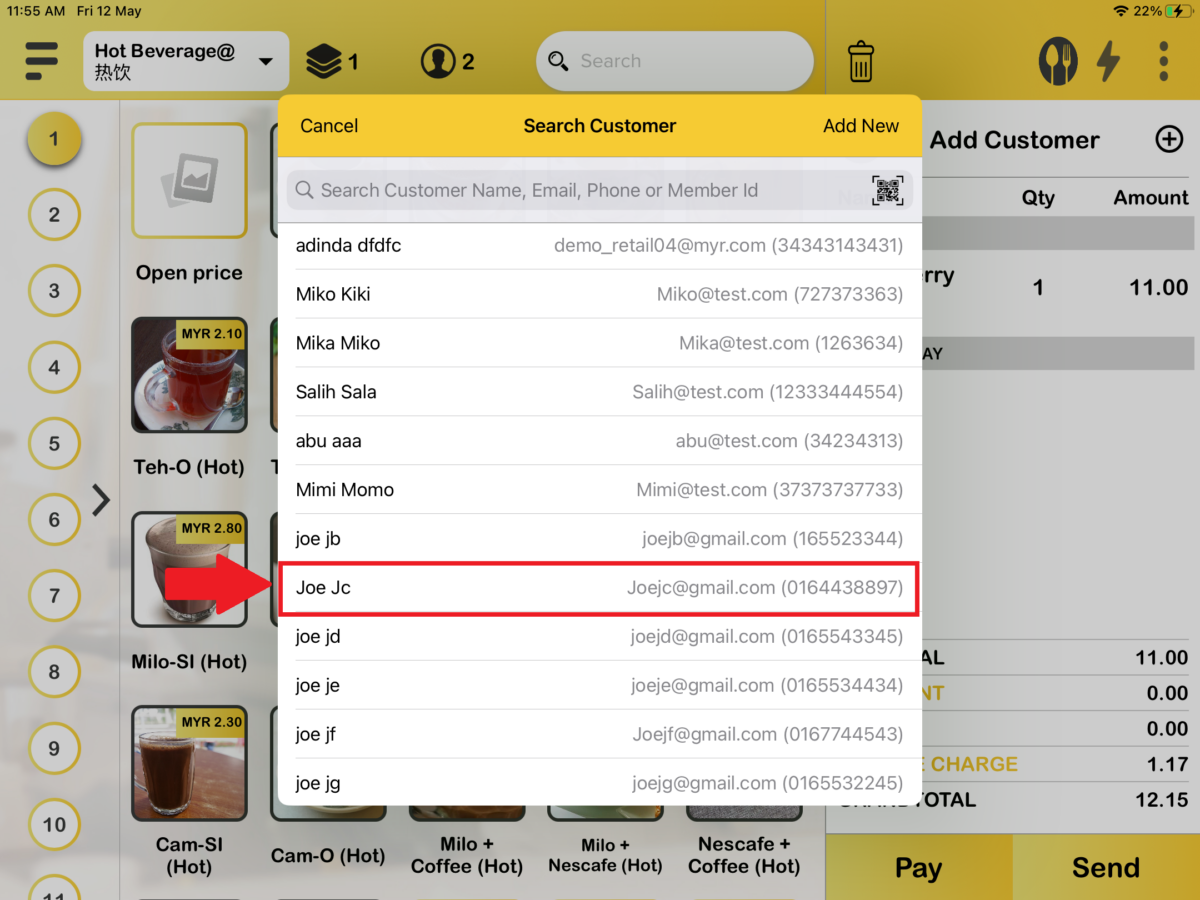Viewport: 1200px width, 900px height.
Task: Switch to order tab 2
Action: coord(54,215)
